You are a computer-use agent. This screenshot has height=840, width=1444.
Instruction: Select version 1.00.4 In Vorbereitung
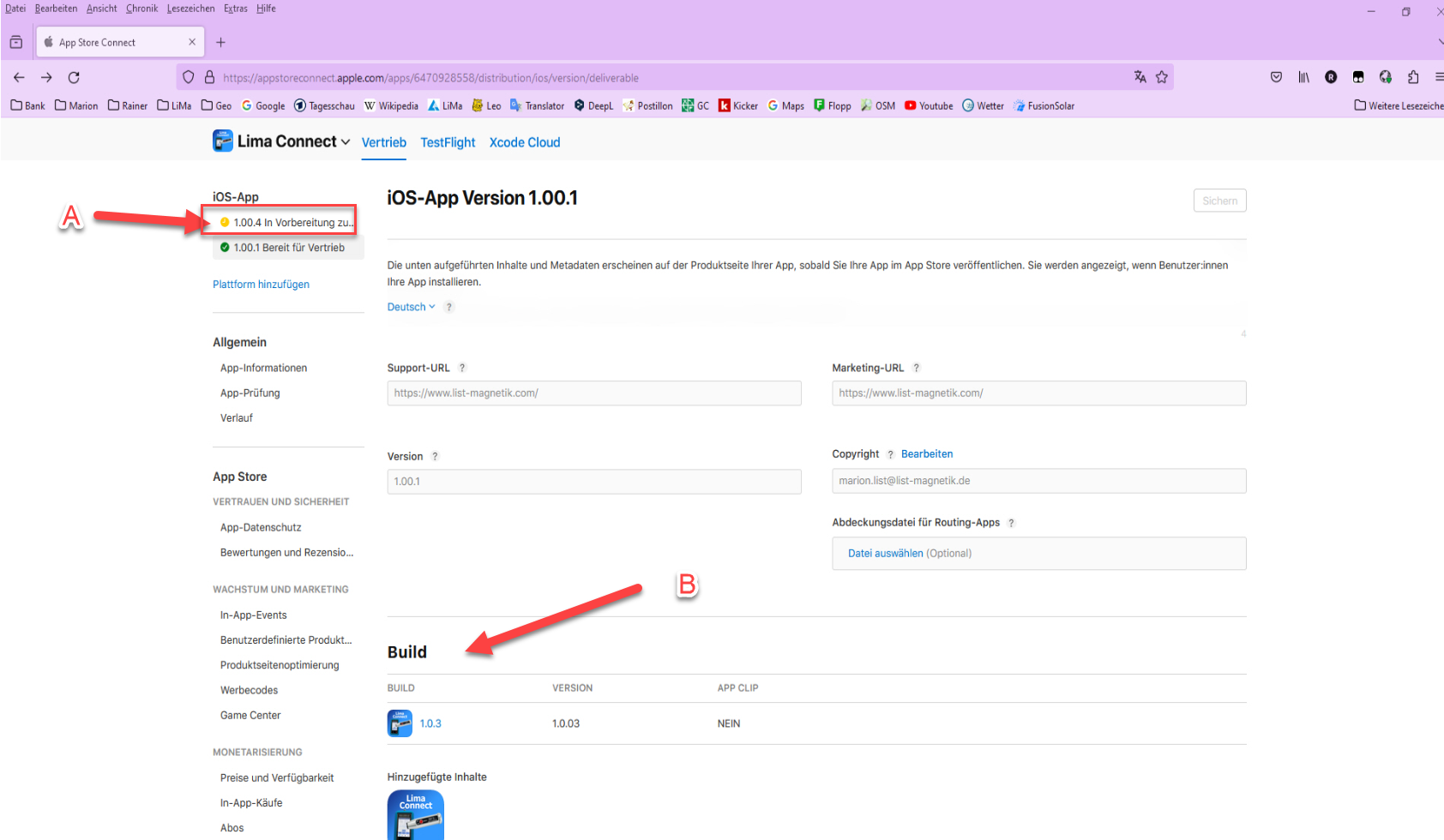(x=287, y=223)
